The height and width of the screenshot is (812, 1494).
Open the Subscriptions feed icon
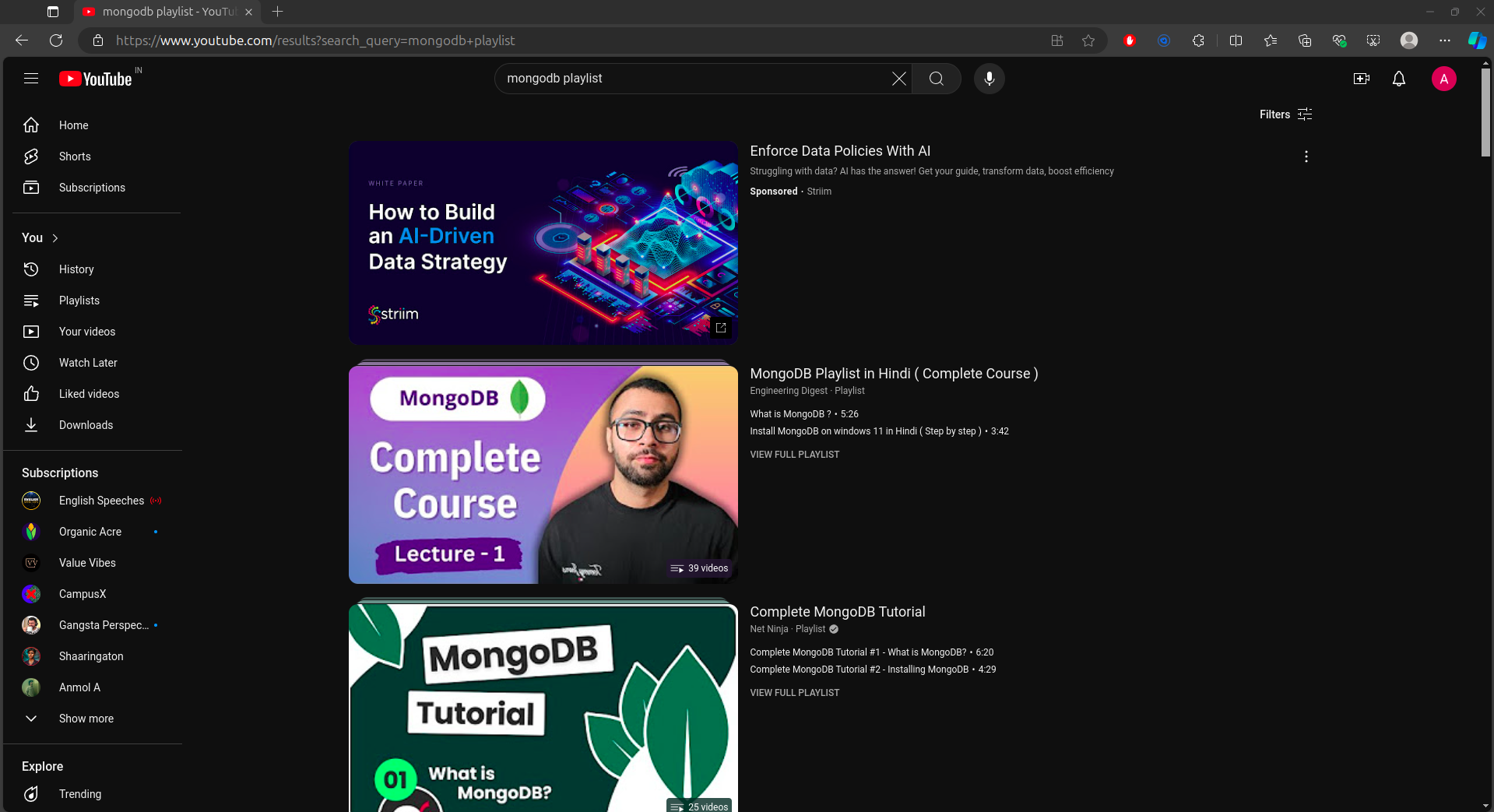coord(31,187)
